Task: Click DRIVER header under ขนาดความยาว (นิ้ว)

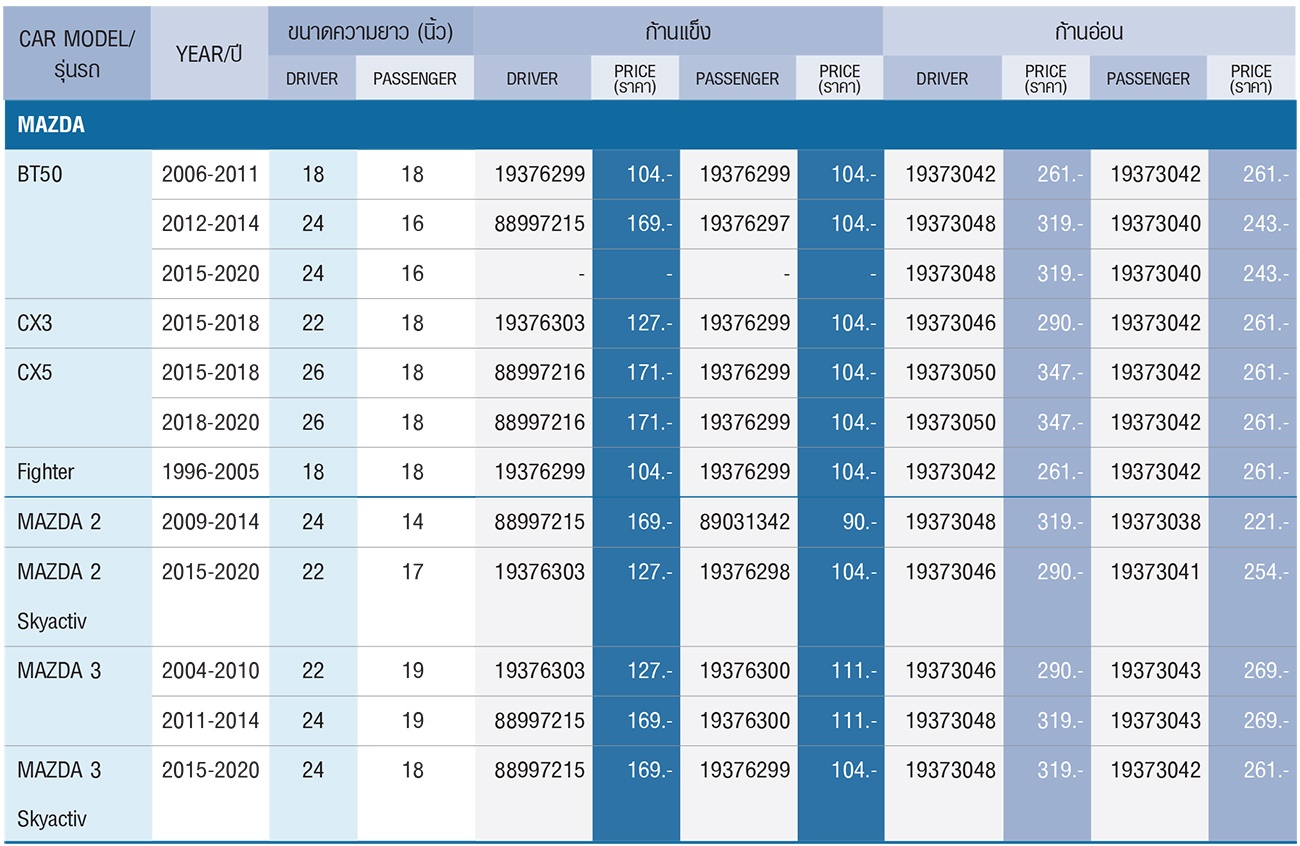Action: (x=312, y=78)
